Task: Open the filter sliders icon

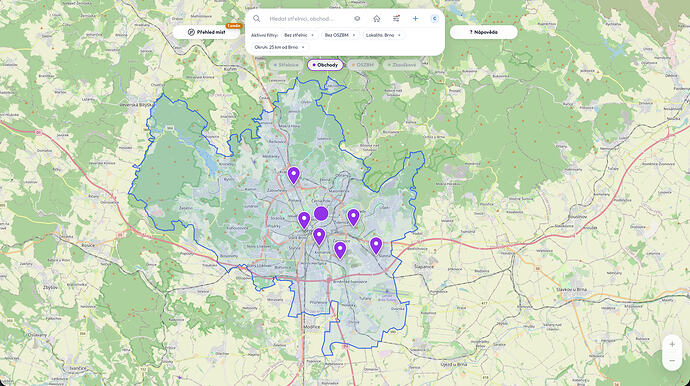Action: tap(396, 18)
